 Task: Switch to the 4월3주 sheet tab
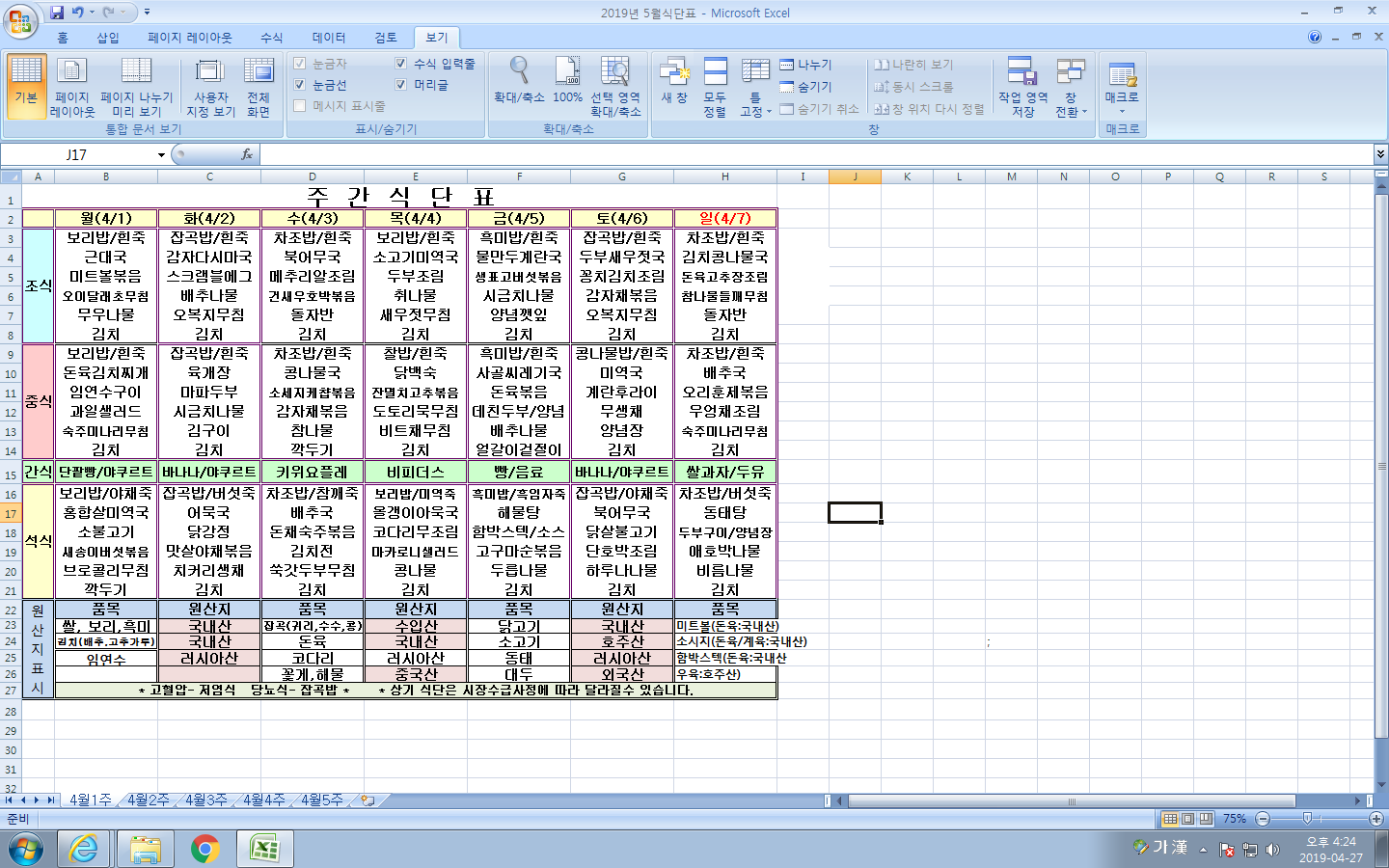coord(205,800)
